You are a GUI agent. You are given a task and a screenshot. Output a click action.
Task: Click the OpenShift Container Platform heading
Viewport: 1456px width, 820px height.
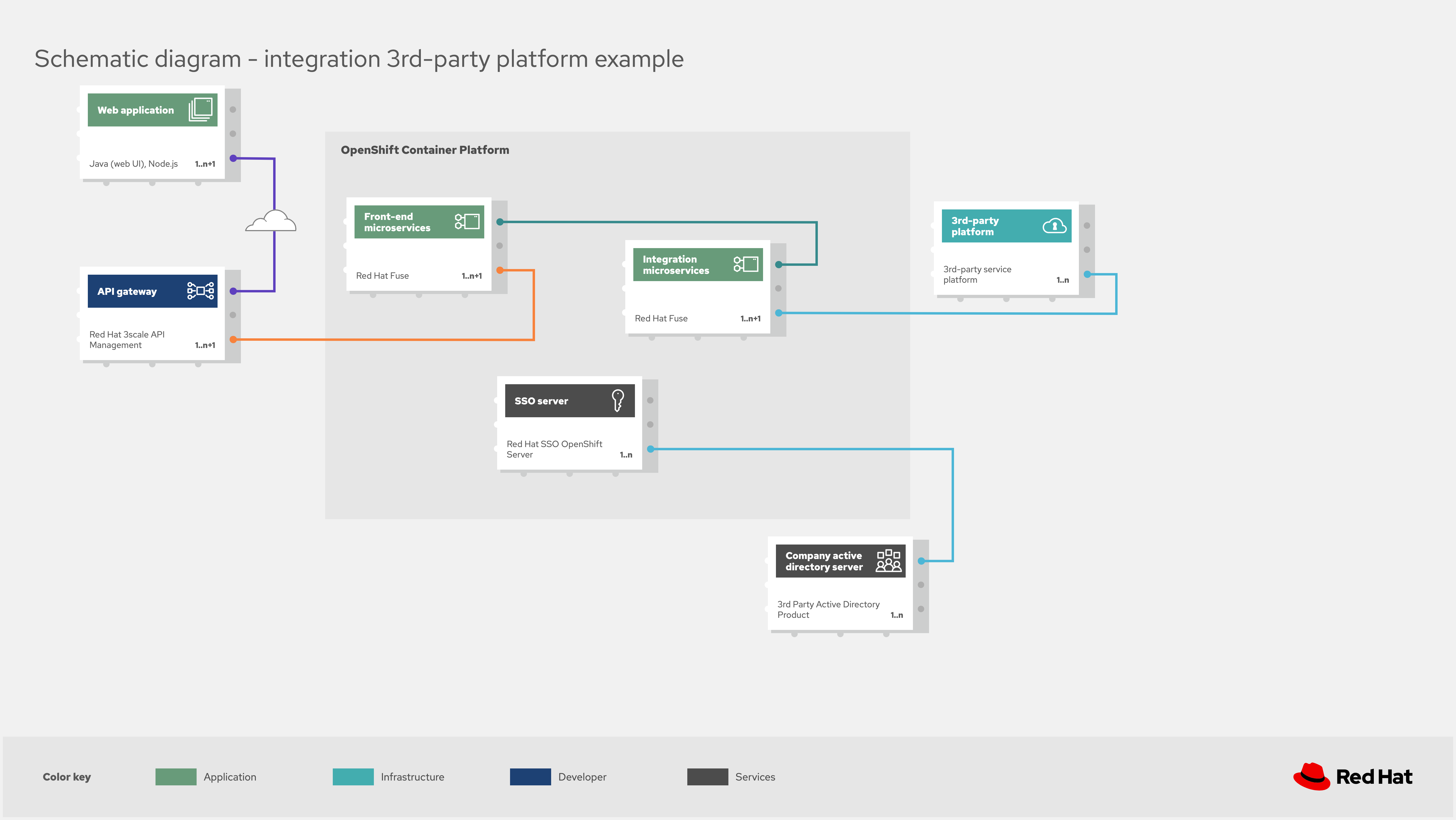coord(425,150)
